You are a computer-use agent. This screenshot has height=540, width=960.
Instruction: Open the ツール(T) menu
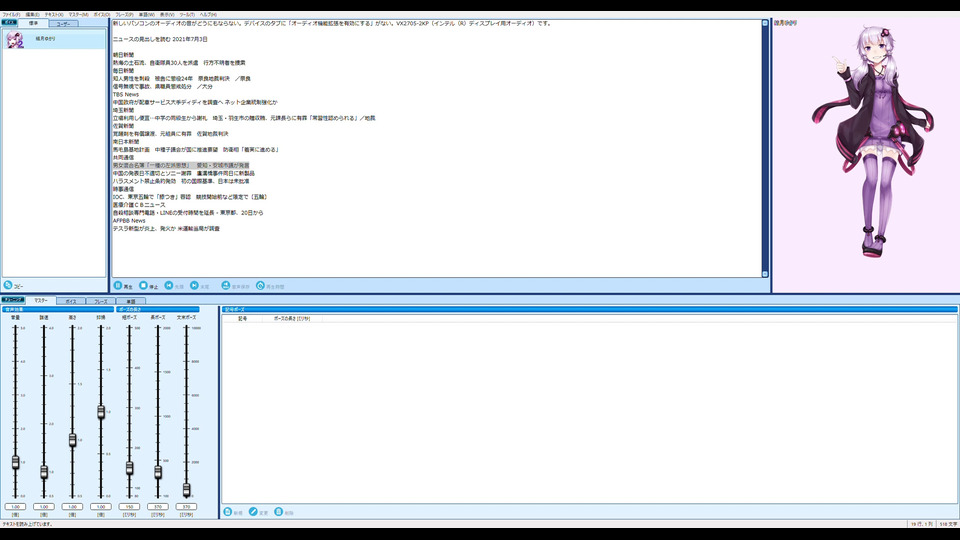pos(187,14)
